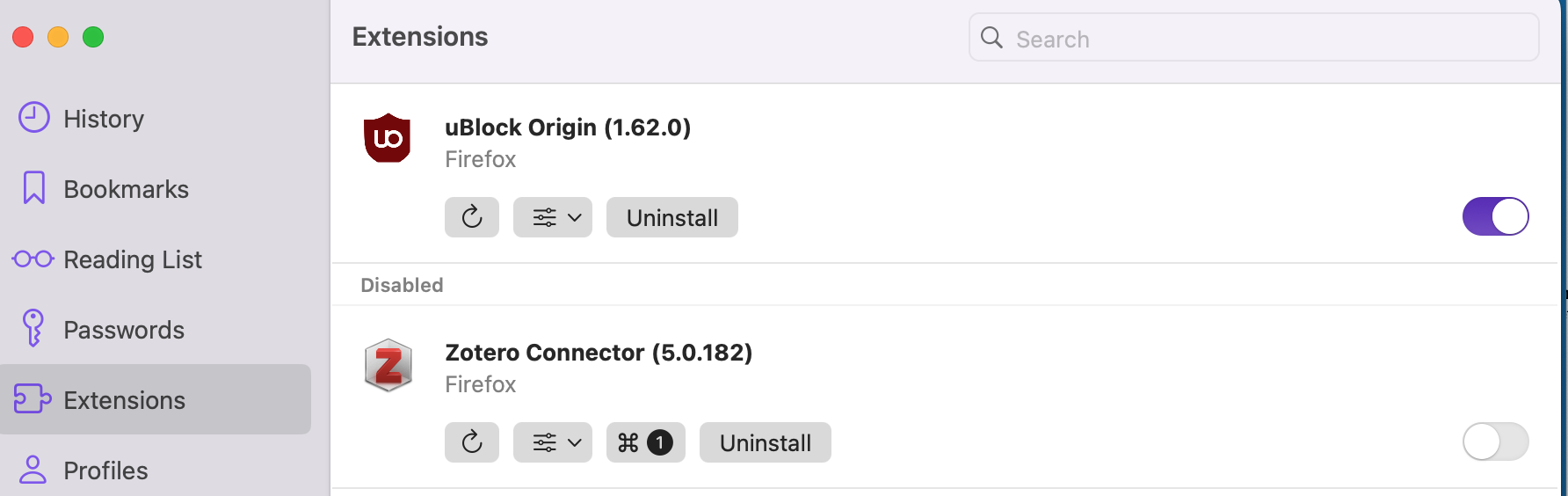Select Passwords in the sidebar
Screen dimensions: 1568x496
124,330
